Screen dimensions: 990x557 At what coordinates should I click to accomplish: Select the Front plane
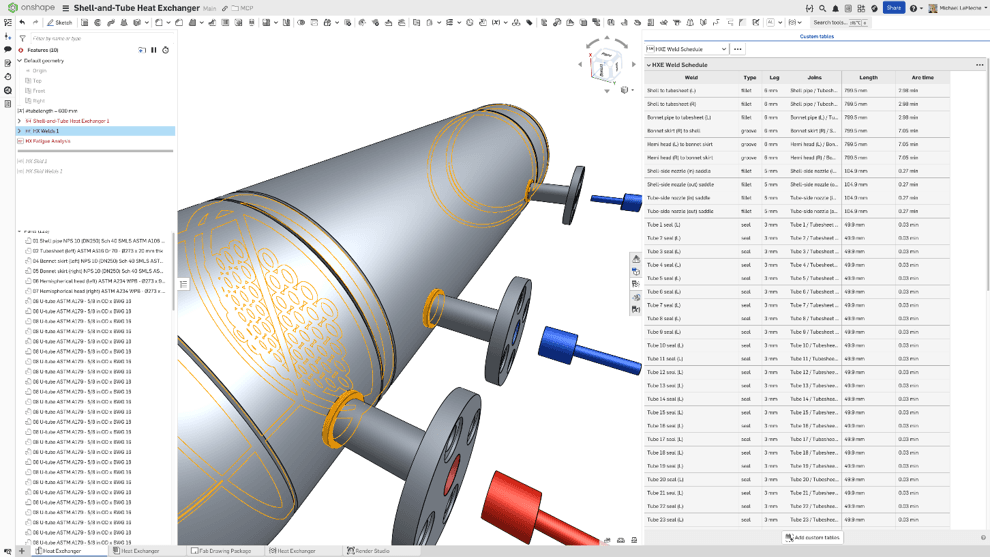tap(39, 91)
